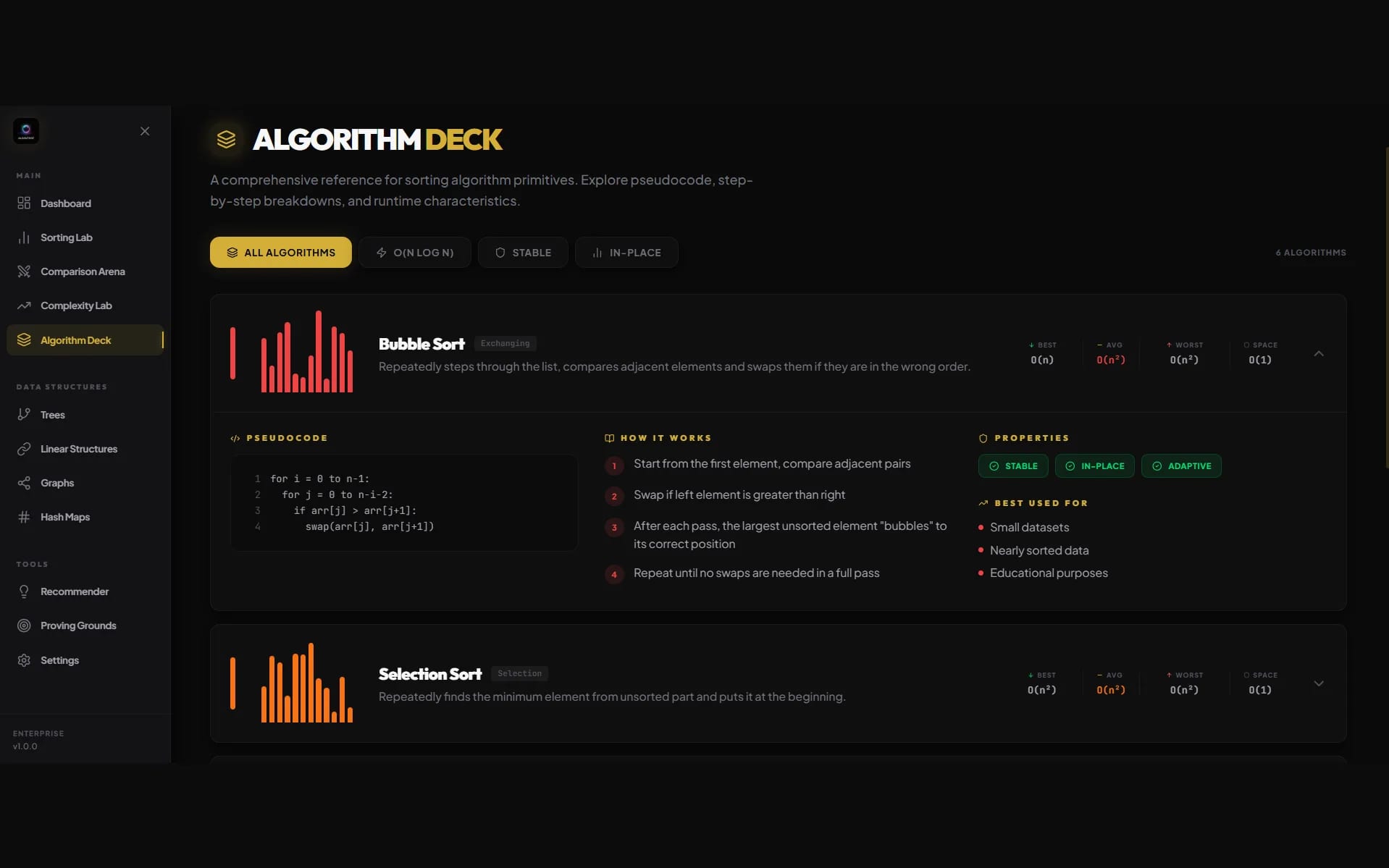The image size is (1389, 868).
Task: Click Bubble Sort best case O(n) value
Action: (x=1042, y=360)
